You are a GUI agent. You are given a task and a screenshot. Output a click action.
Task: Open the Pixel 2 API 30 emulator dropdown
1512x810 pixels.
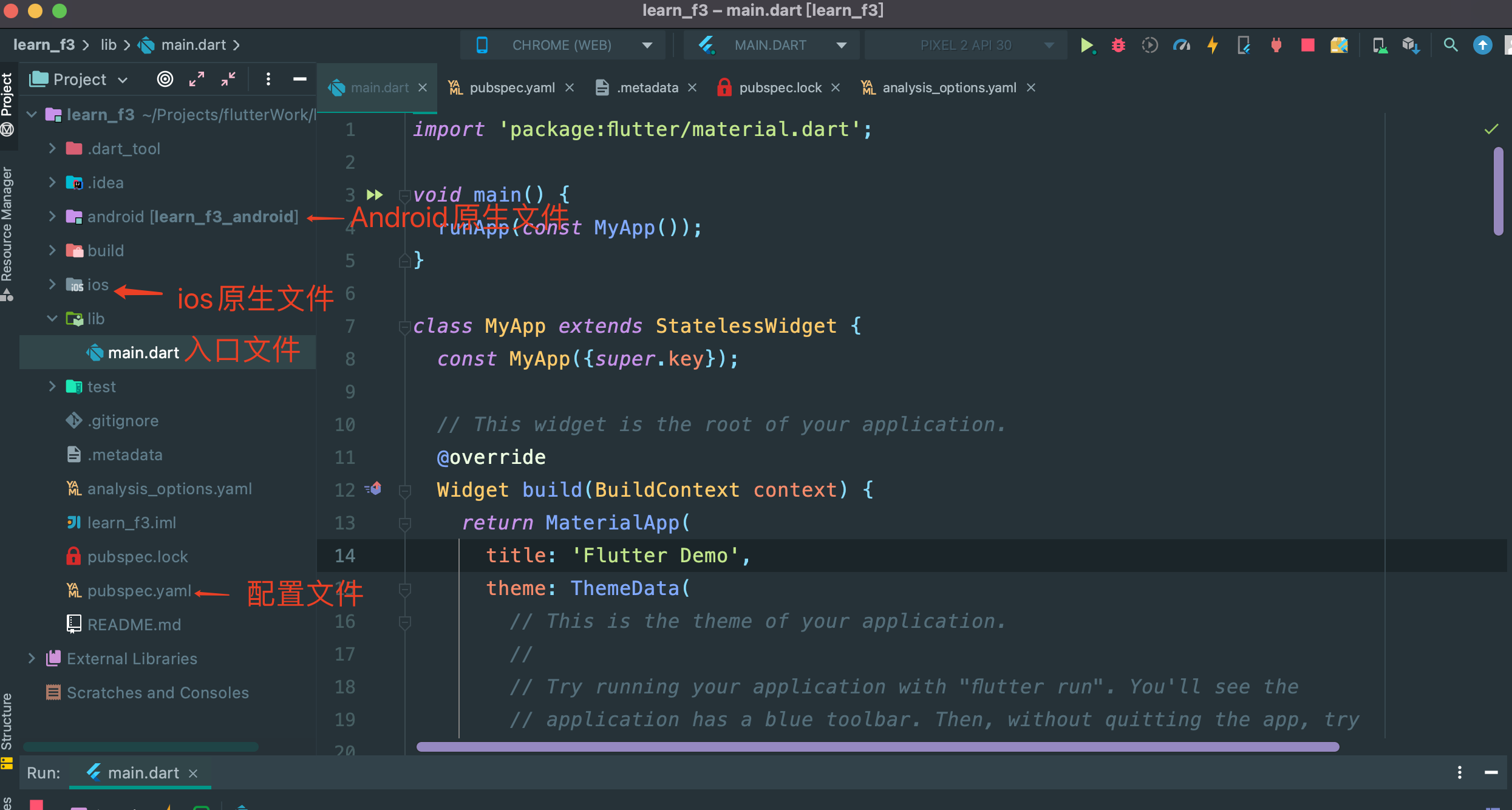point(965,45)
